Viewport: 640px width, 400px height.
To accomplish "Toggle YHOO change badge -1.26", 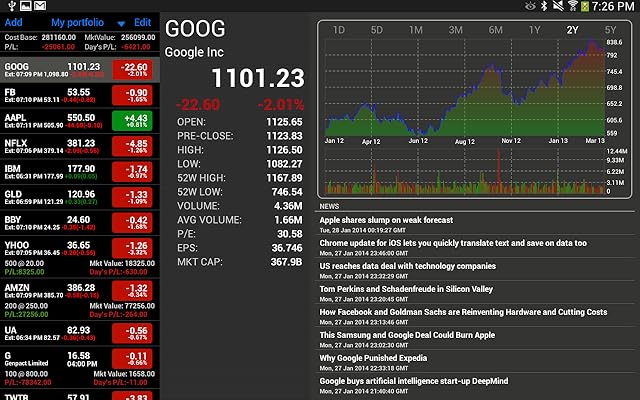I will point(132,249).
